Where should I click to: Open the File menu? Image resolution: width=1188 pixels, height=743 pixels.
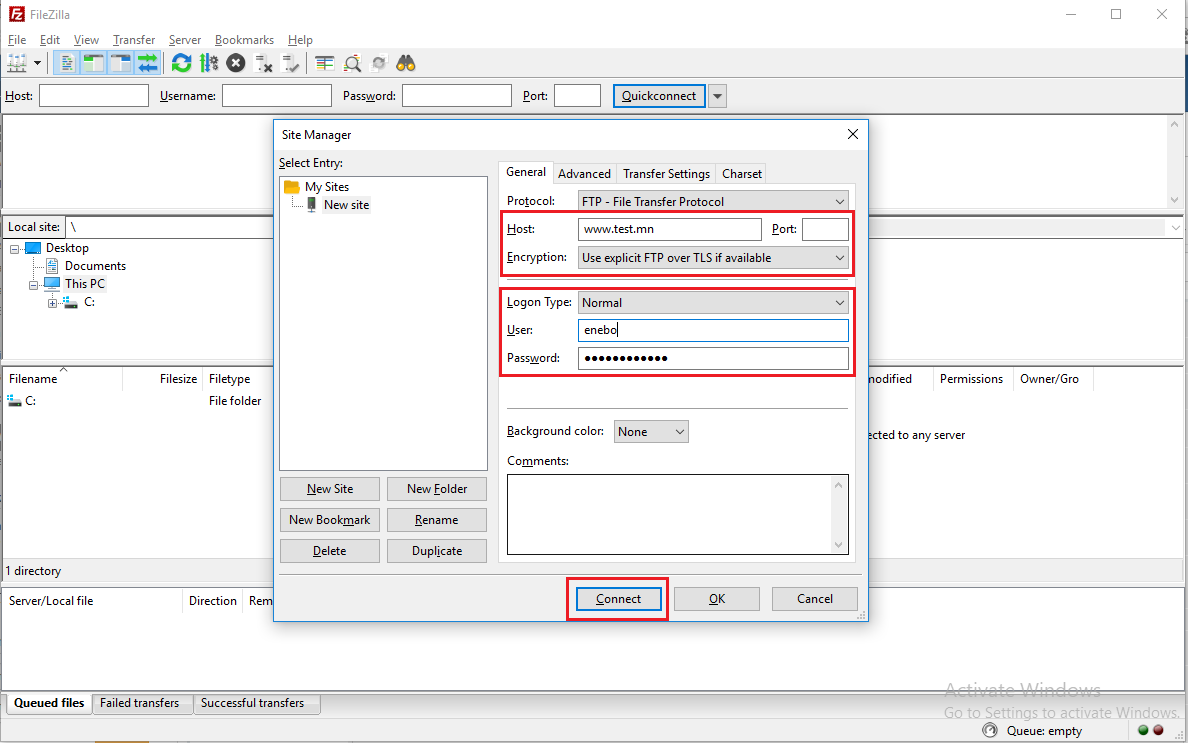17,40
